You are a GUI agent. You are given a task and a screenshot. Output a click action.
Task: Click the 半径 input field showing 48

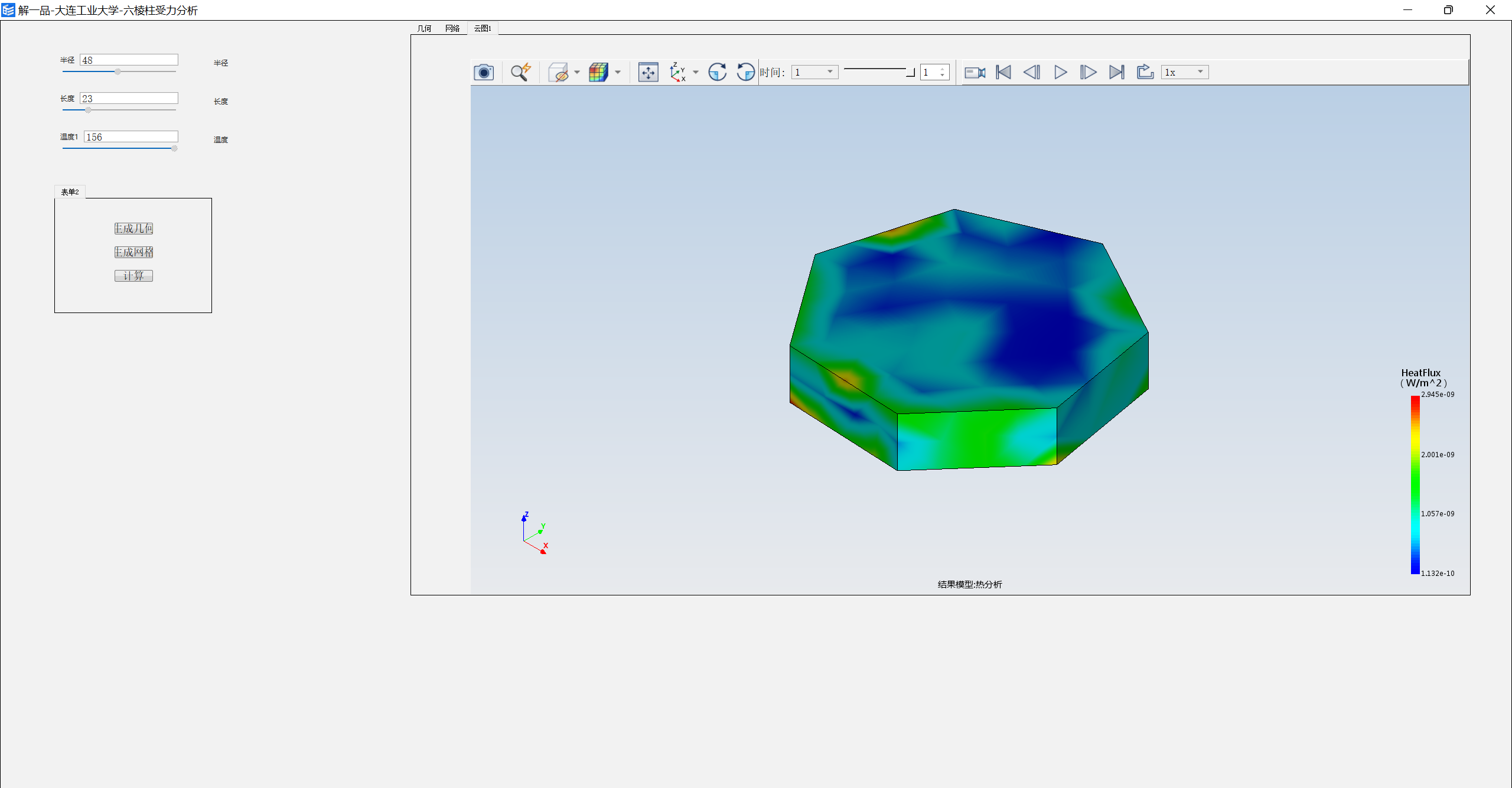click(x=129, y=60)
